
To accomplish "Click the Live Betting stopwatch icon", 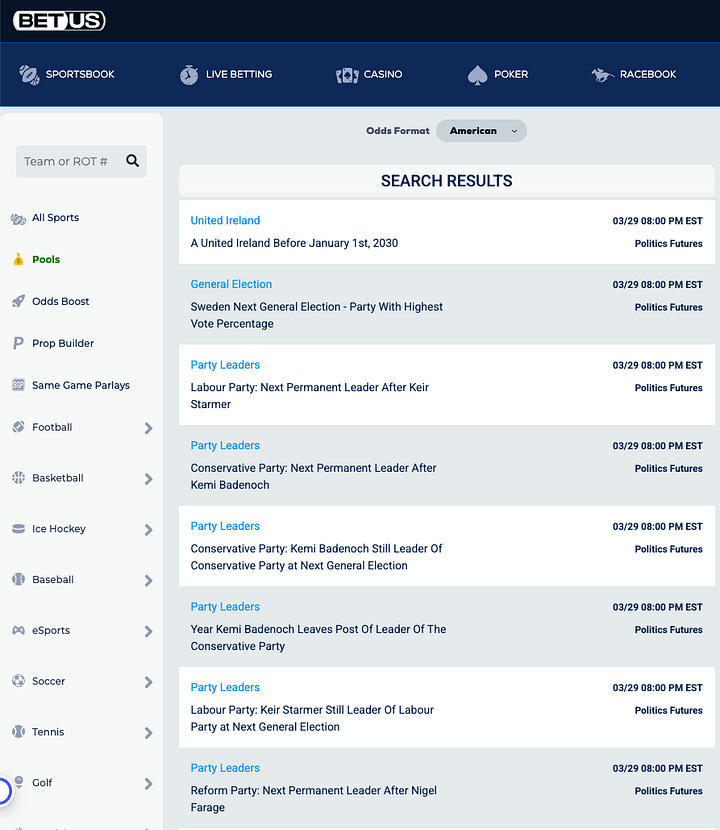I will (x=189, y=75).
